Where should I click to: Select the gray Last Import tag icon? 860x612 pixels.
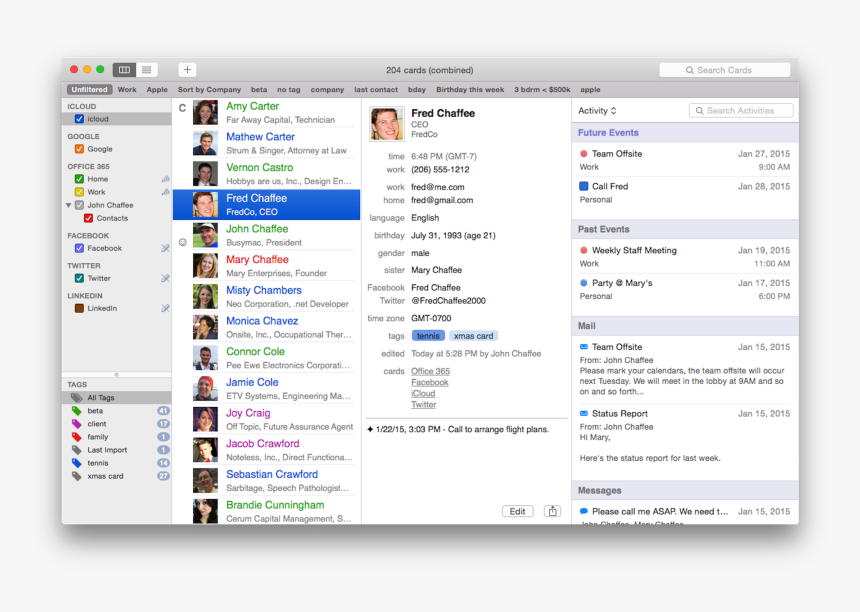(77, 450)
